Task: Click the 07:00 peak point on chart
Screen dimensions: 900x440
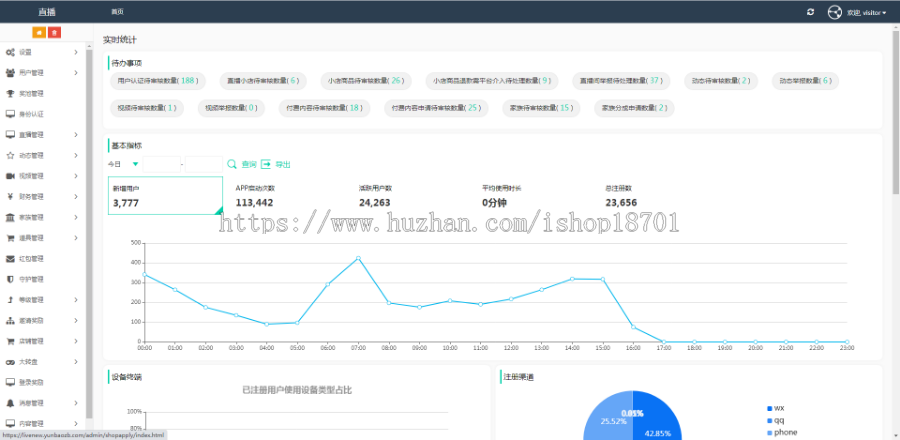Action: pyautogui.click(x=358, y=258)
